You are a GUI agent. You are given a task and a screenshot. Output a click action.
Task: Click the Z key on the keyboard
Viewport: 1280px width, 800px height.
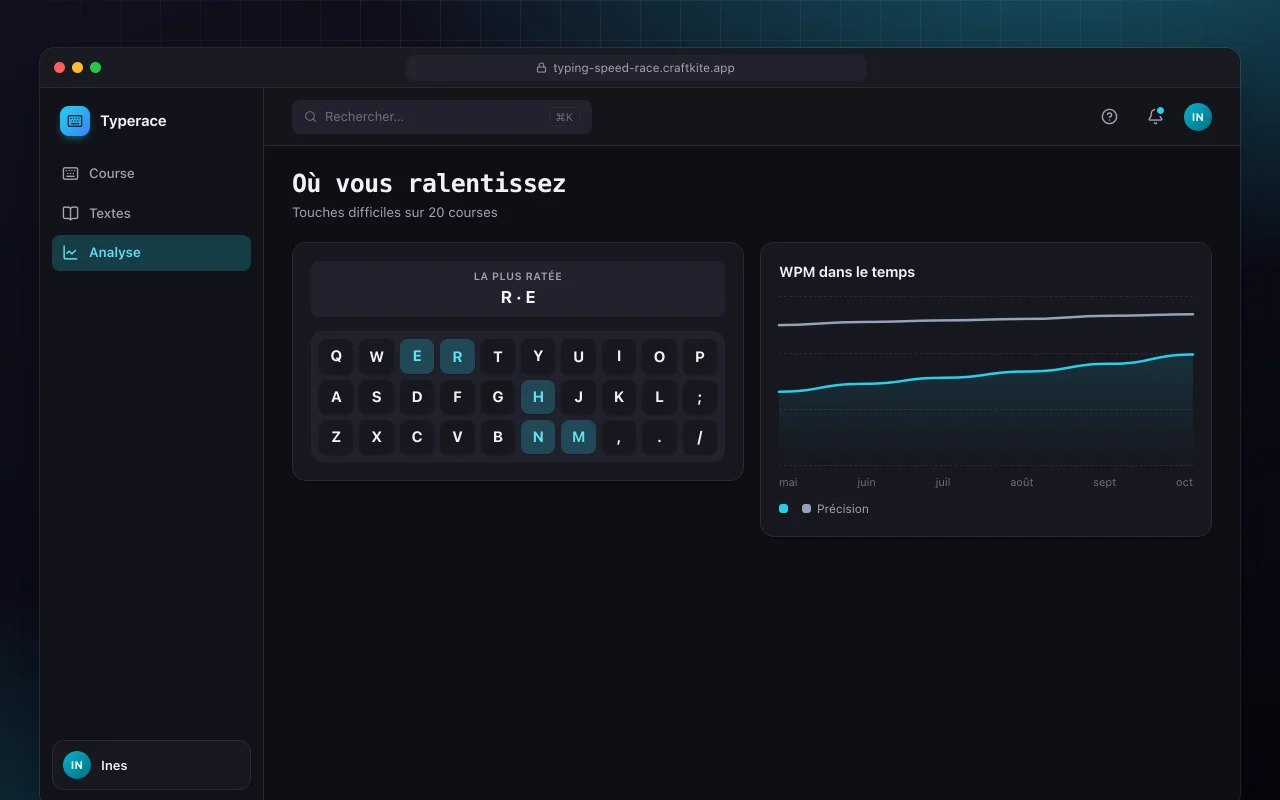pyautogui.click(x=336, y=437)
